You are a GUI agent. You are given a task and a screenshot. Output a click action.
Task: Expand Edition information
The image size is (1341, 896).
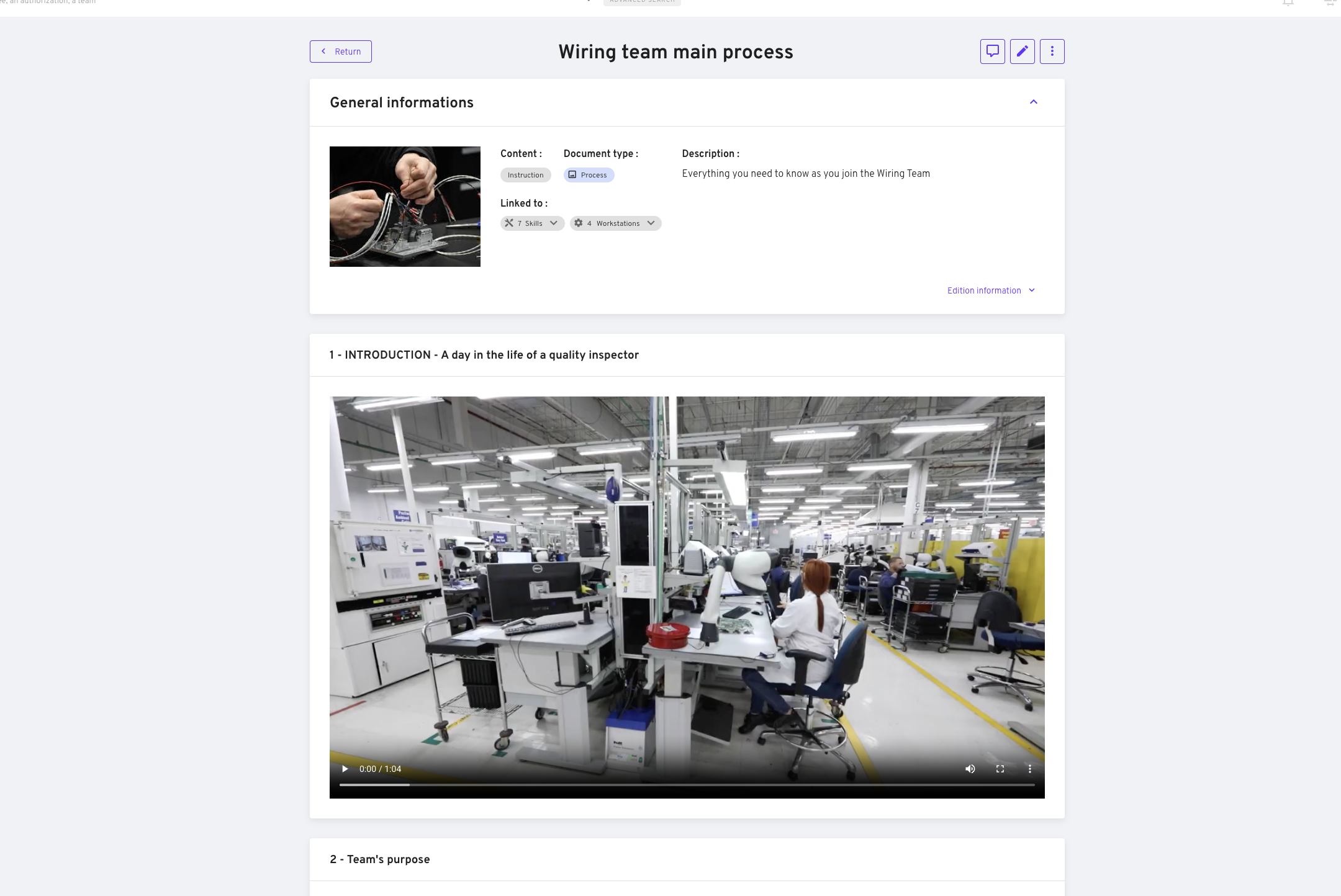tap(991, 290)
